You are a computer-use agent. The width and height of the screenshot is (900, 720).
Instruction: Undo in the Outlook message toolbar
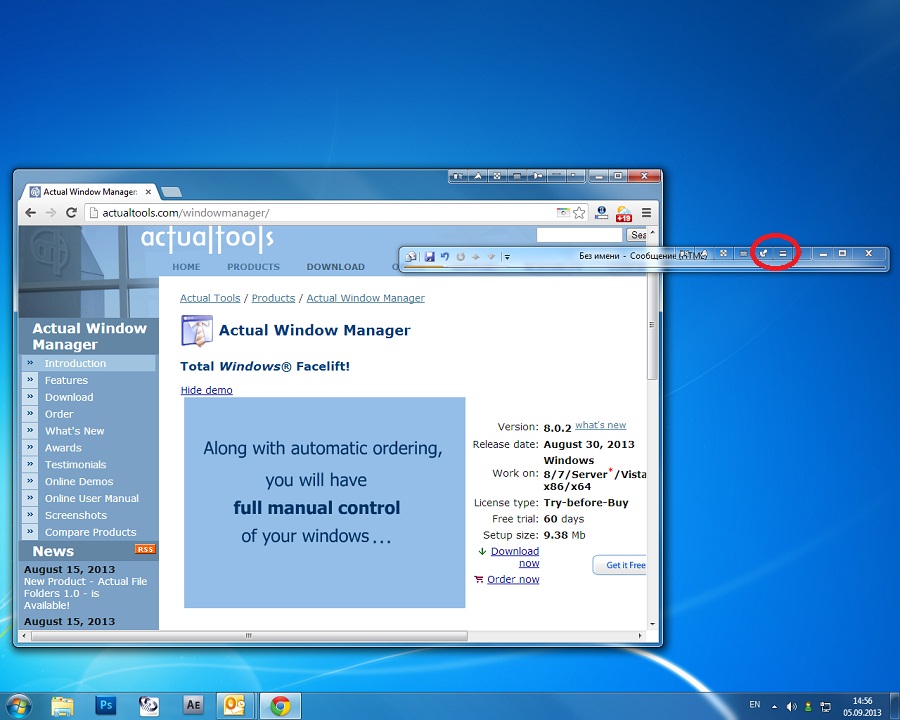[445, 256]
